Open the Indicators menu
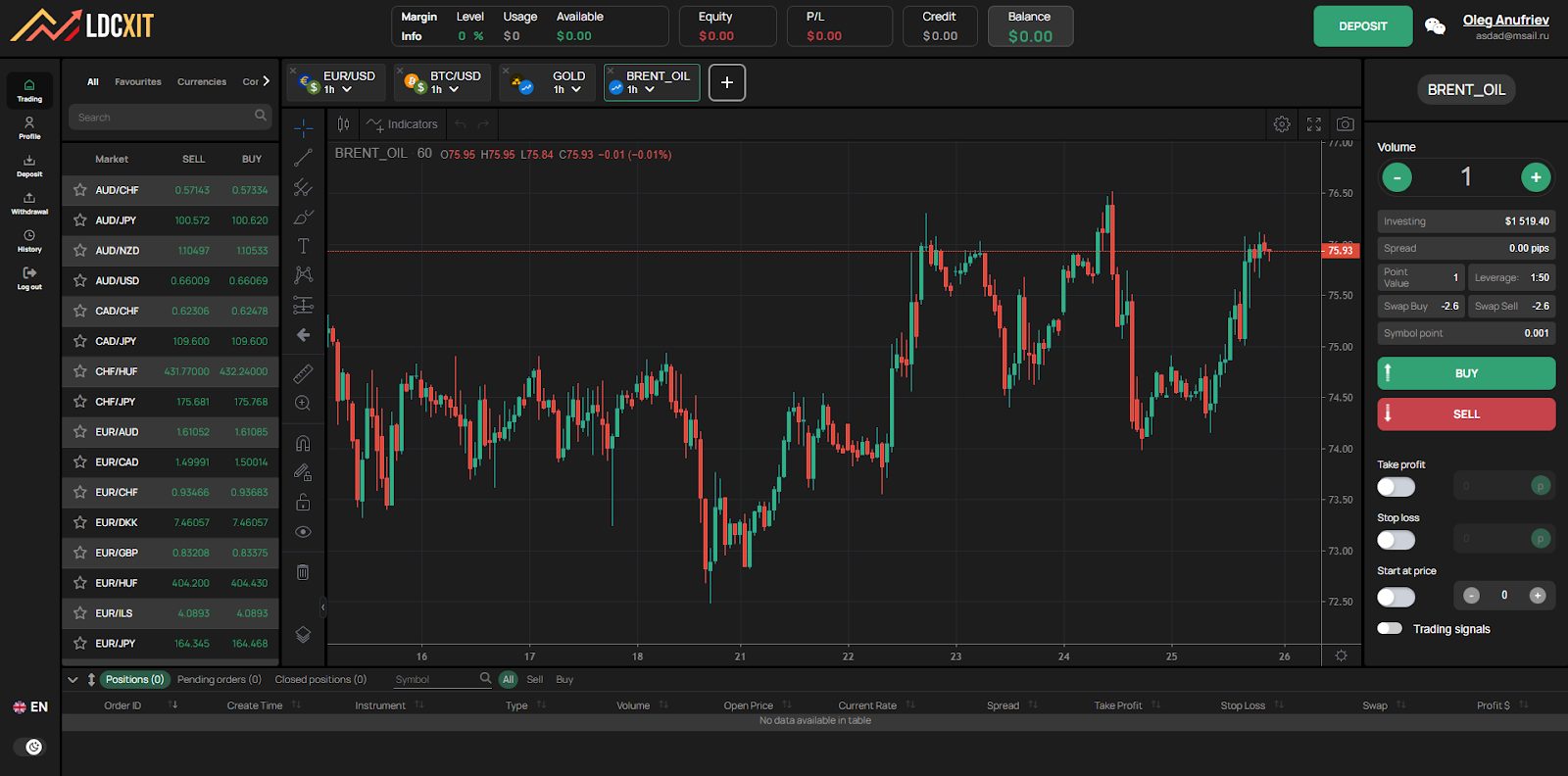The height and width of the screenshot is (776, 1568). click(402, 124)
